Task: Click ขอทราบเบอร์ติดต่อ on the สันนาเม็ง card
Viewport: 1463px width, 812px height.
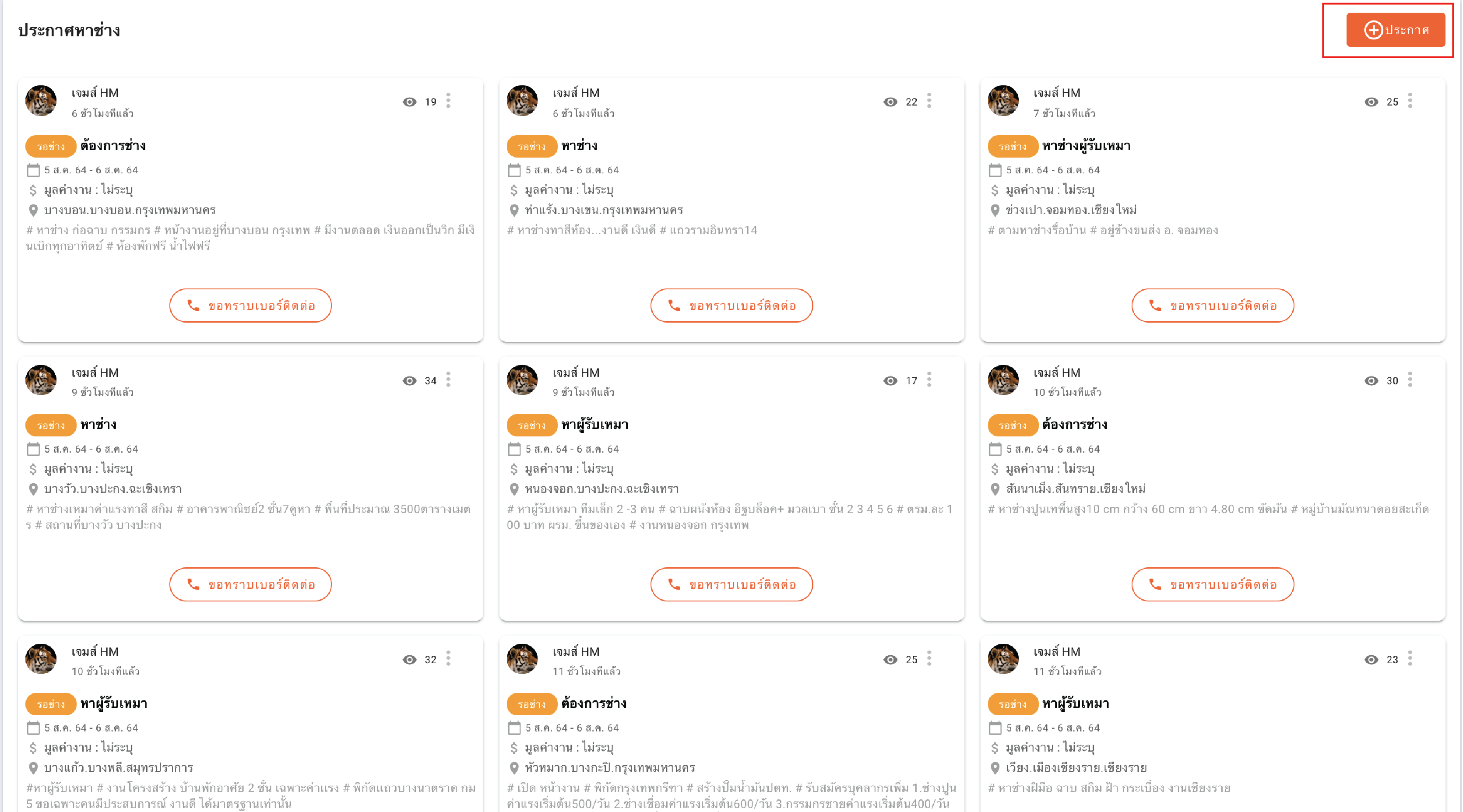Action: point(1213,584)
